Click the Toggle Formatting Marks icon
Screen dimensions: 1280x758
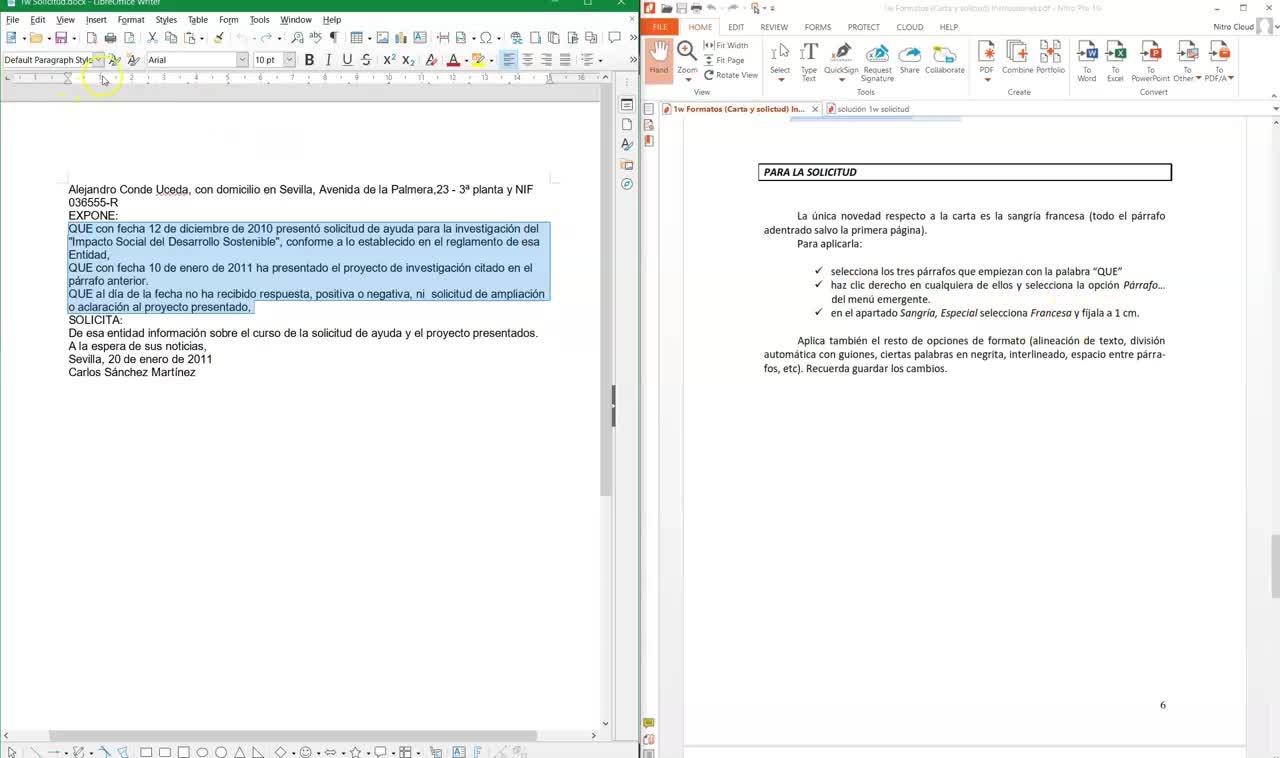pos(334,38)
